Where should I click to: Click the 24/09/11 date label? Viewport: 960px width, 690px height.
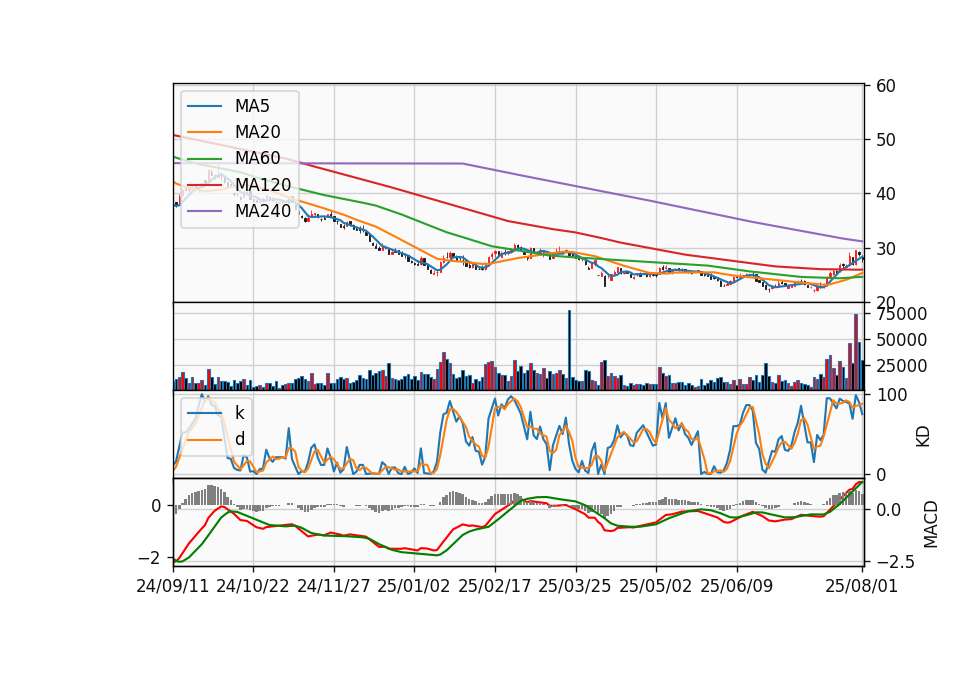(x=173, y=586)
